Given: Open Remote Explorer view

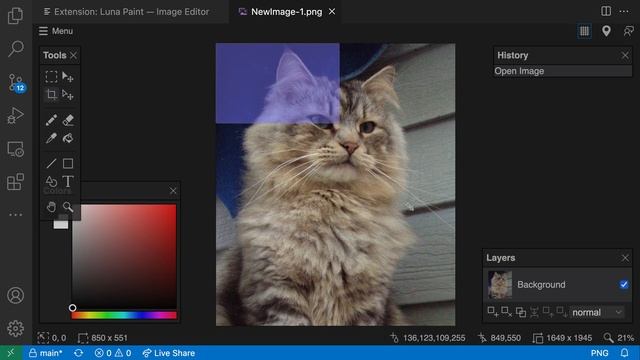Looking at the screenshot, I should (x=16, y=149).
